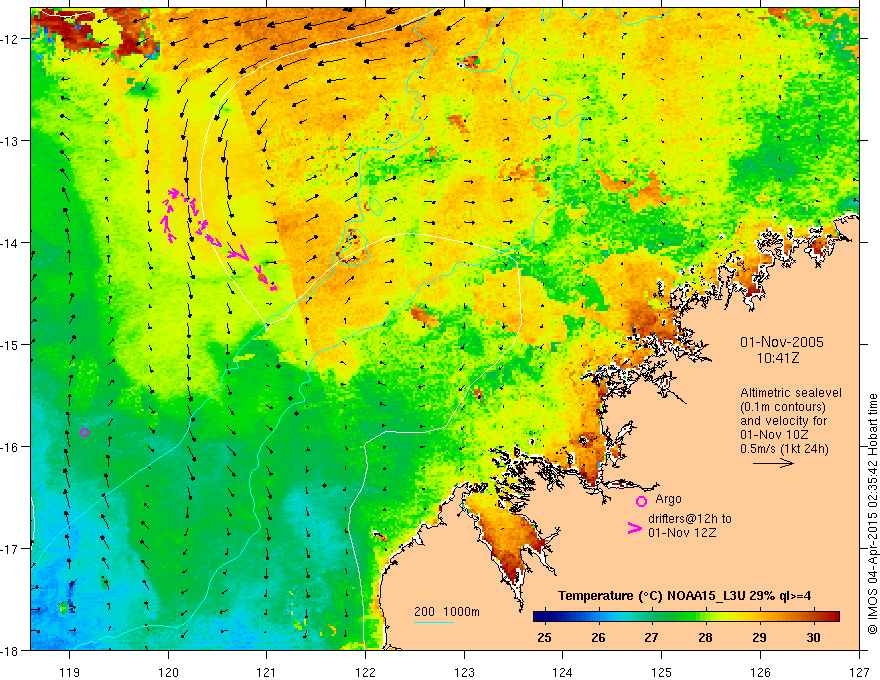Image resolution: width=880 pixels, height=680 pixels.
Task: Click the colorbar tick label '29'
Action: pyautogui.click(x=759, y=637)
